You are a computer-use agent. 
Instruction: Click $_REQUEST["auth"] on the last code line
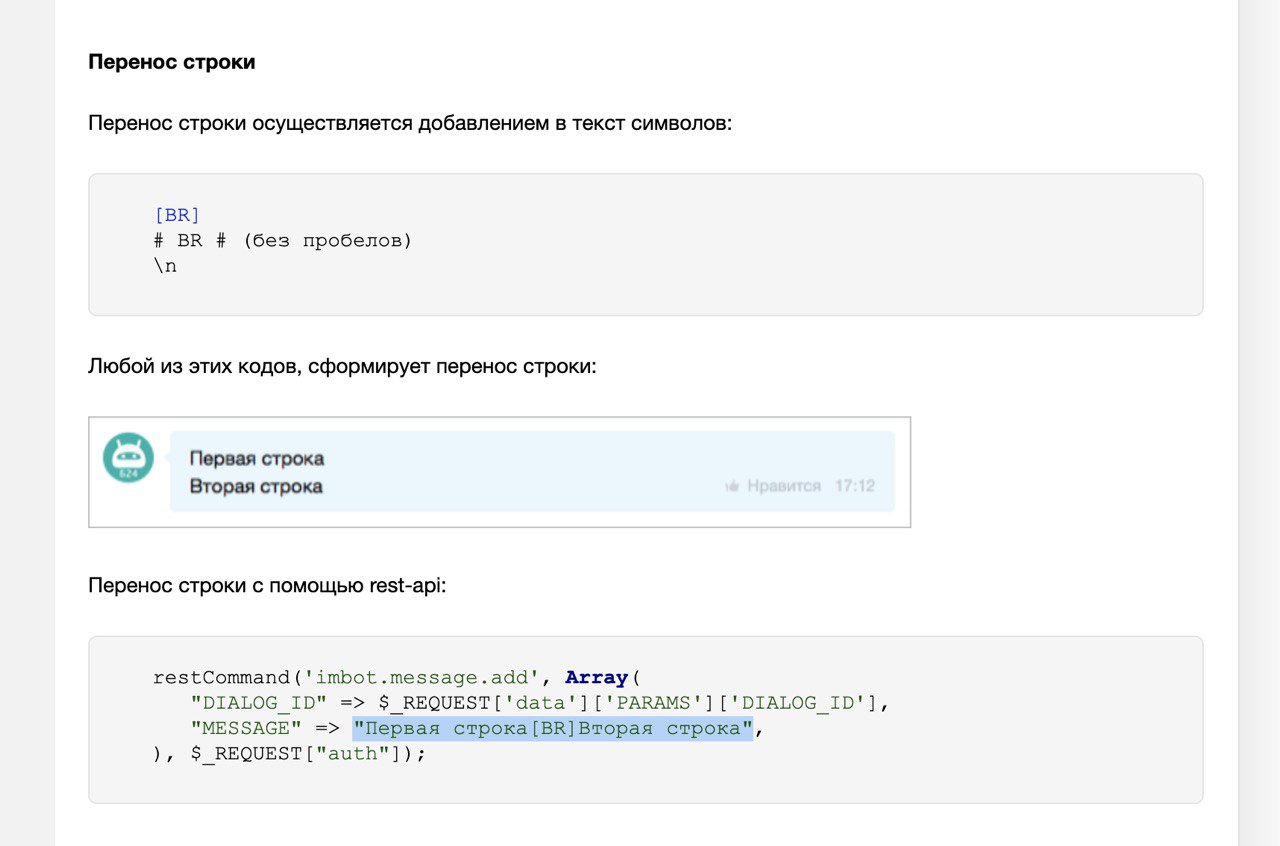click(x=296, y=754)
